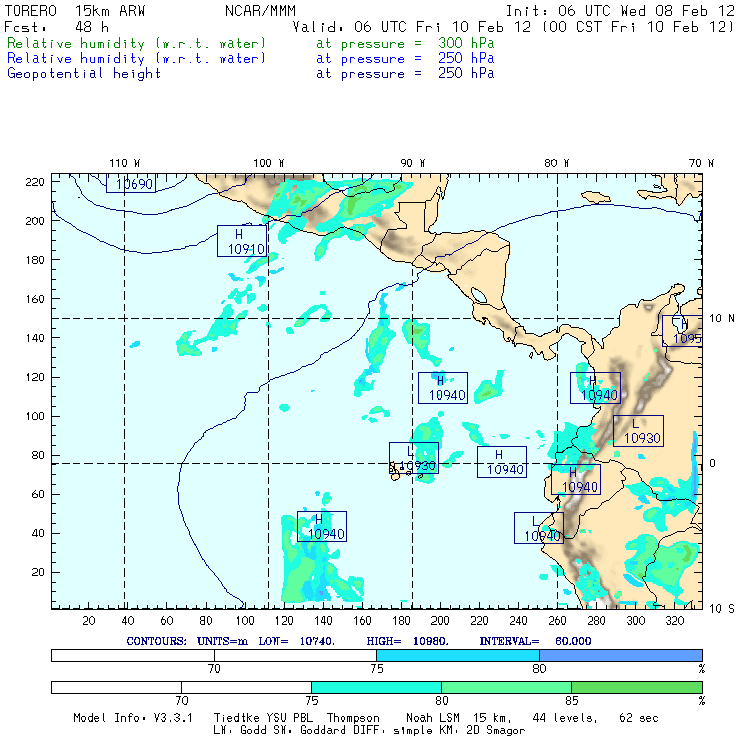Click the dark blue segment of upper color bar
Screen dimensions: 740x740
click(x=620, y=654)
